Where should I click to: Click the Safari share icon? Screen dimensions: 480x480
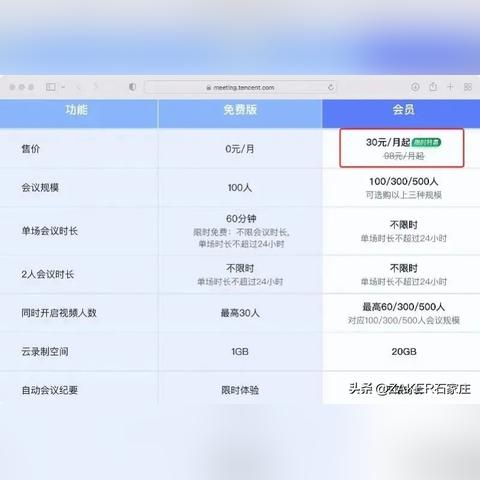[x=433, y=87]
